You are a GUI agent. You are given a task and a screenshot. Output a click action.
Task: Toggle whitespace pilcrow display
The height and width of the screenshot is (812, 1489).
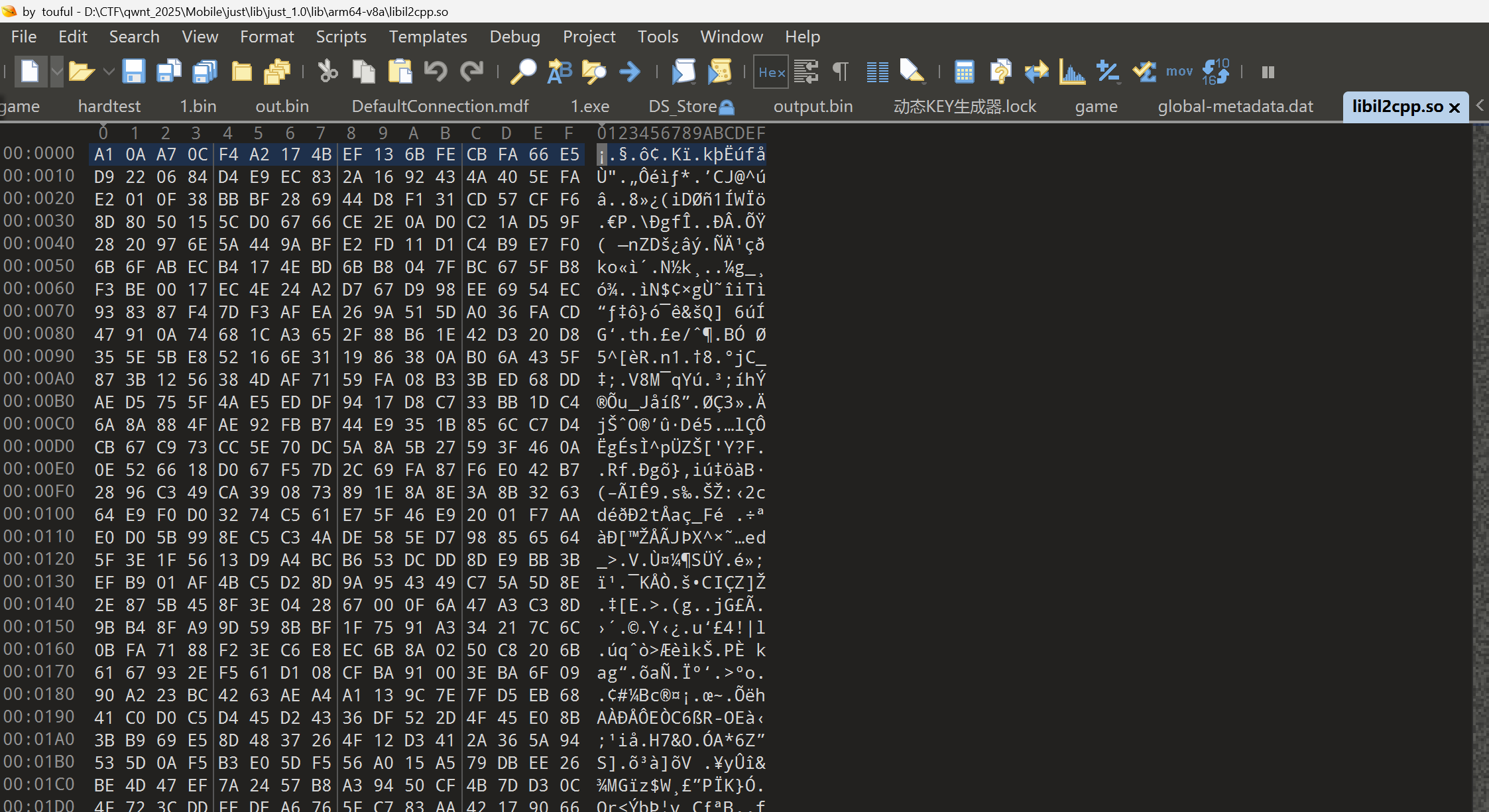[841, 72]
